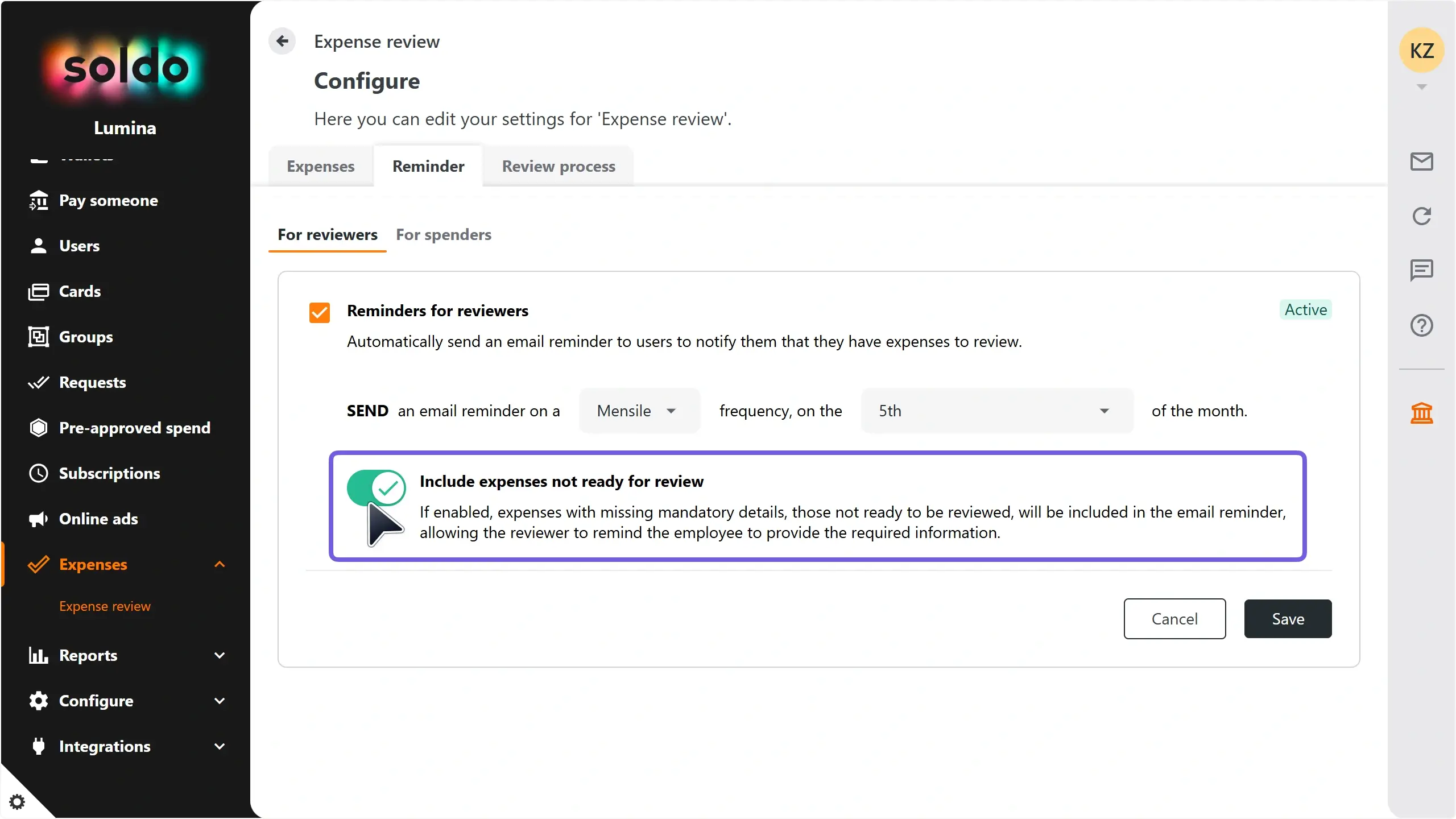This screenshot has width=1456, height=819.
Task: Select the For spenders sub-tab
Action: pyautogui.click(x=443, y=234)
